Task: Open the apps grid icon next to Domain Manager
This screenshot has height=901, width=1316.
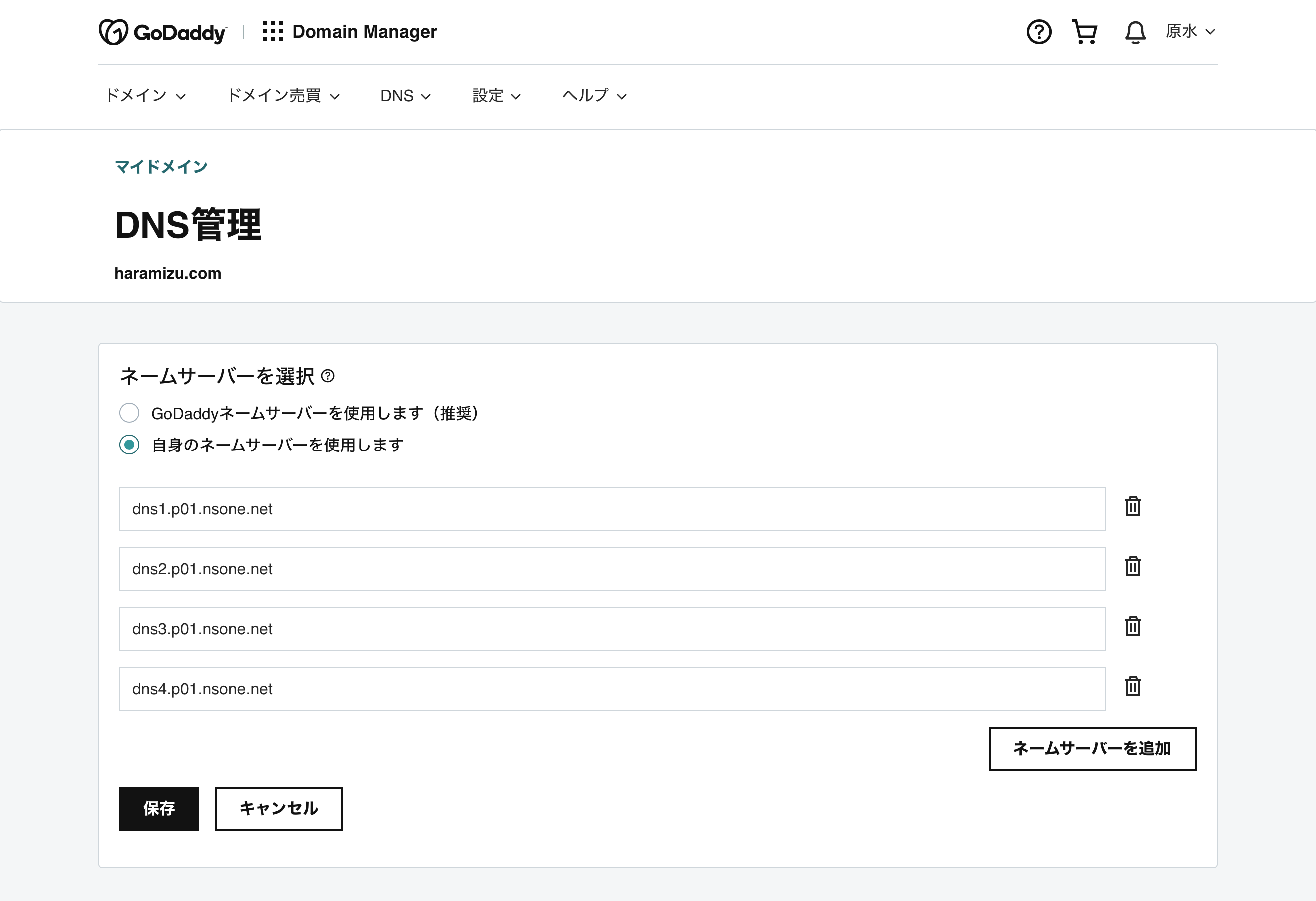Action: [x=272, y=31]
